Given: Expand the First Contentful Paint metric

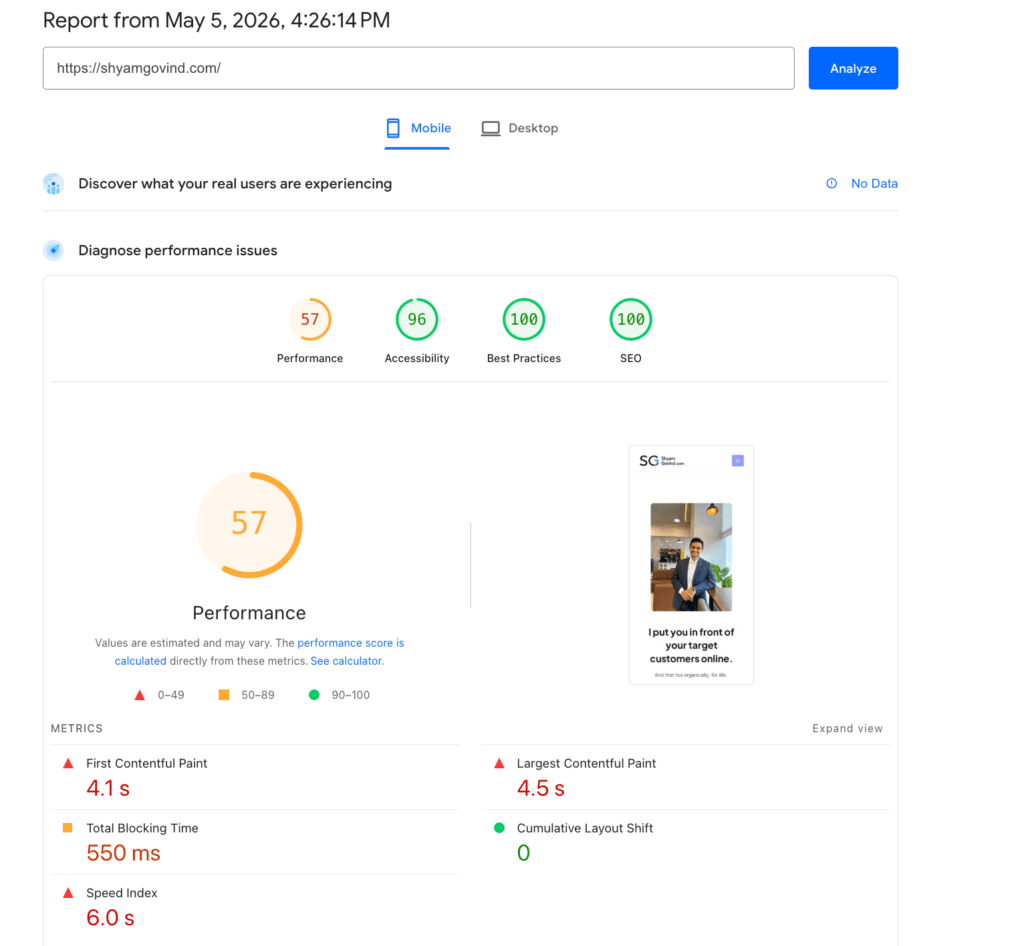Looking at the screenshot, I should tap(255, 777).
